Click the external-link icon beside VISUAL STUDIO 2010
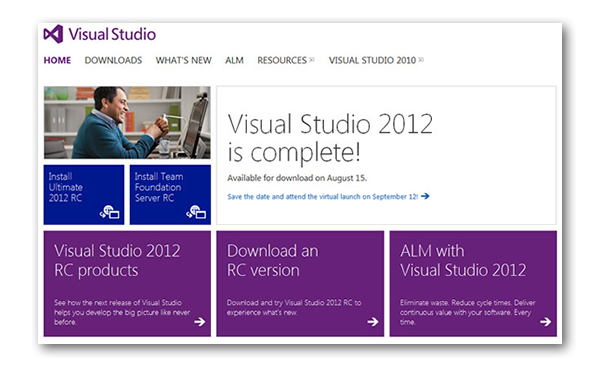 pyautogui.click(x=421, y=59)
